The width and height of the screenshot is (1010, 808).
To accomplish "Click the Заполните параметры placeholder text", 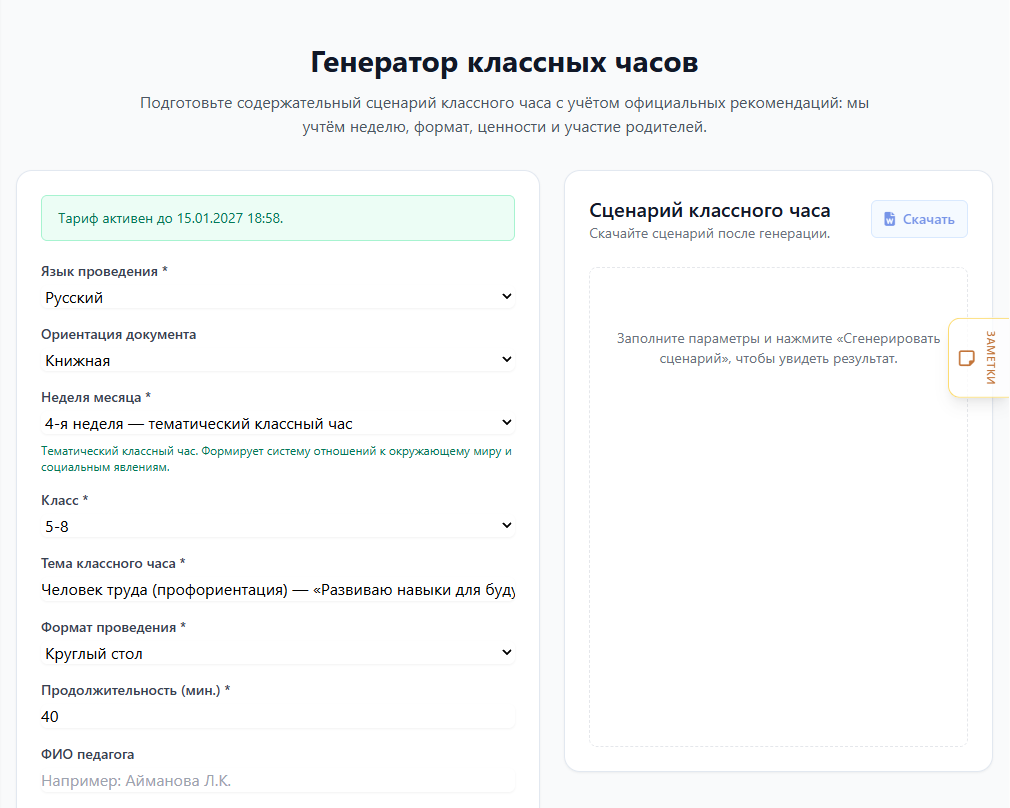I will 778,348.
